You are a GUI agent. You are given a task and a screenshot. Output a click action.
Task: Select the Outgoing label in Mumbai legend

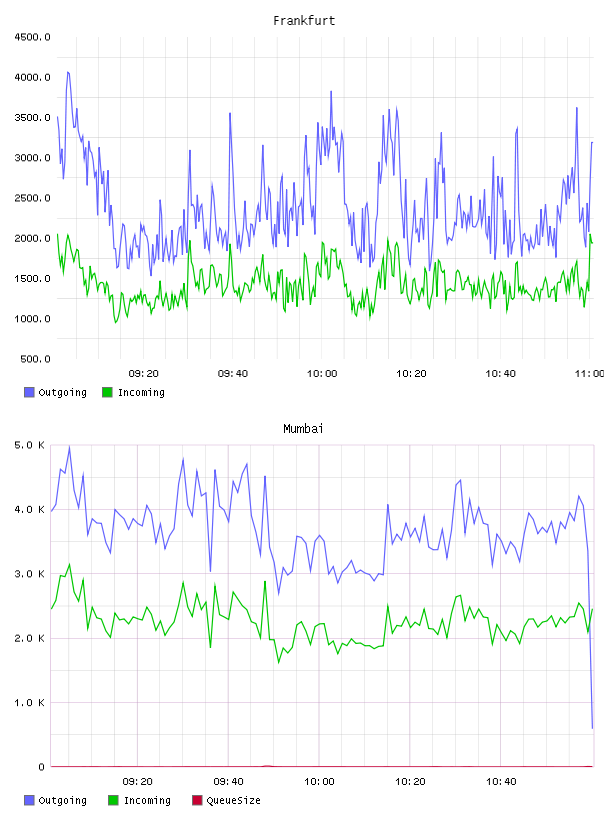pyautogui.click(x=62, y=800)
